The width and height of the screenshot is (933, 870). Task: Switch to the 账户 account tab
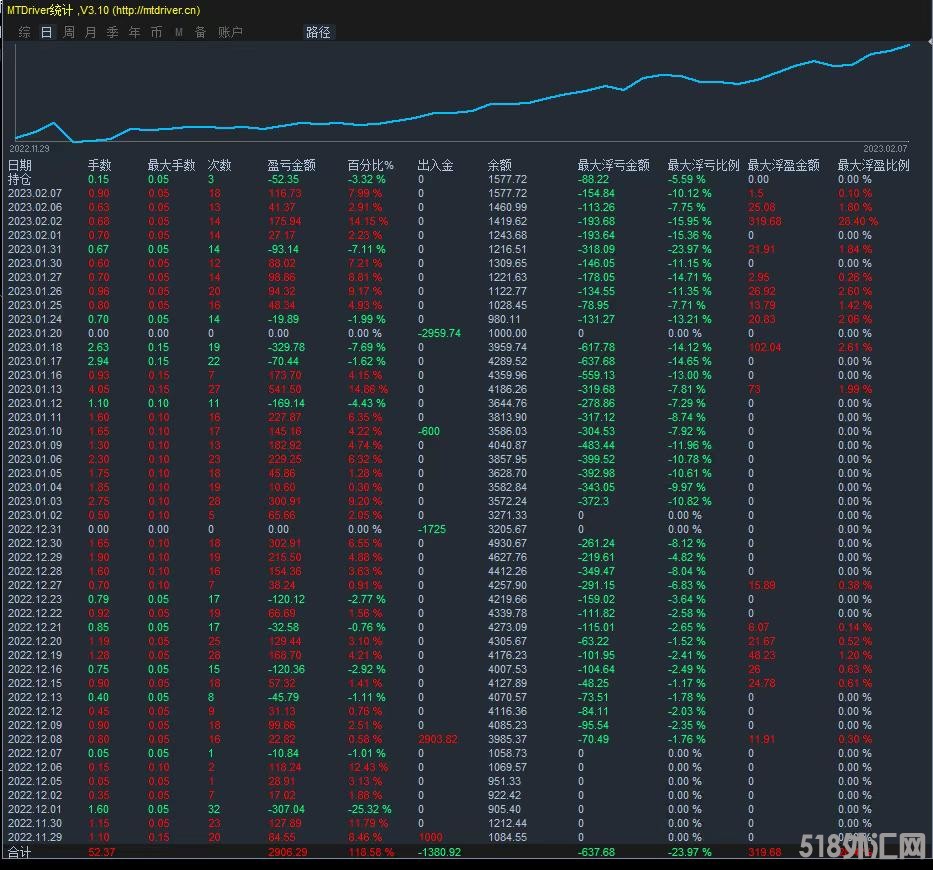[230, 32]
